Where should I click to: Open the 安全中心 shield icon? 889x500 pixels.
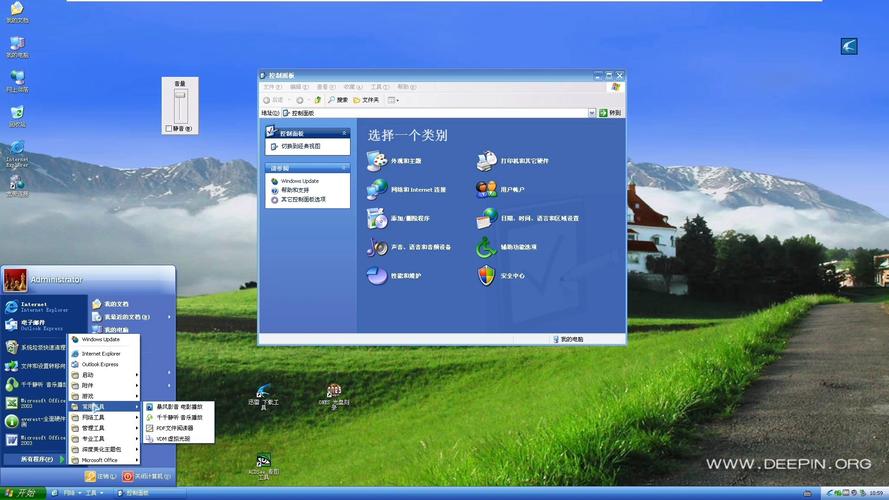point(486,275)
